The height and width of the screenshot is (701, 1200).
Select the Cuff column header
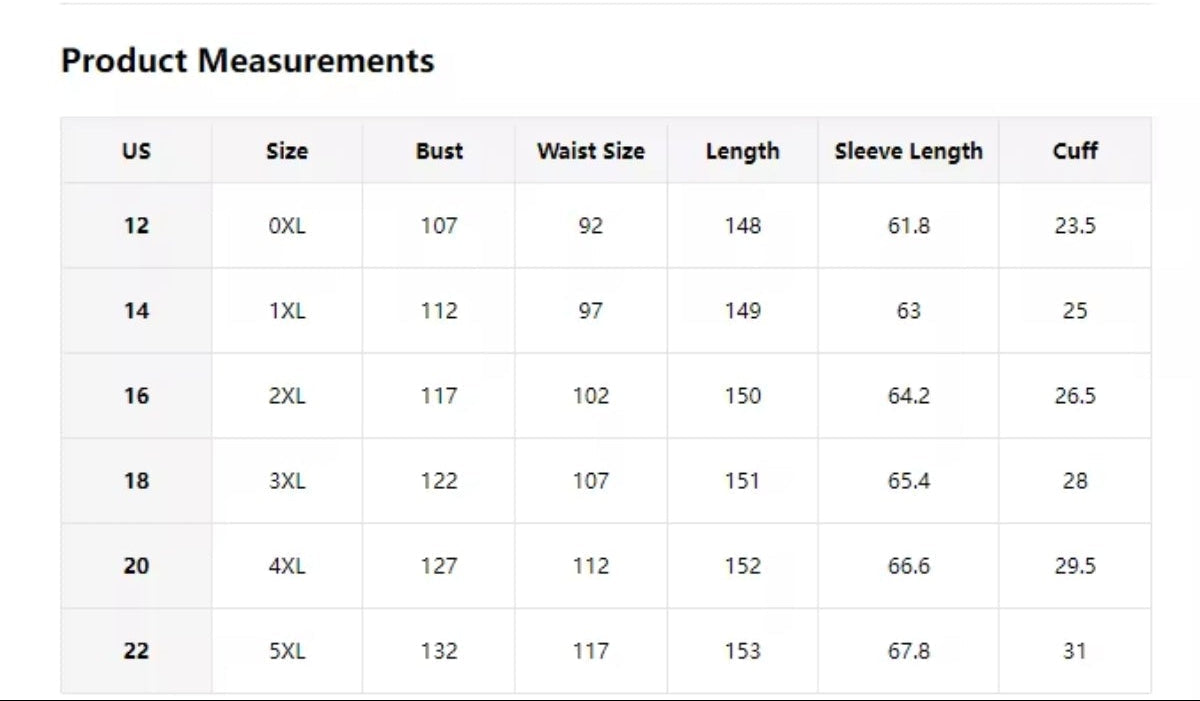[1075, 151]
